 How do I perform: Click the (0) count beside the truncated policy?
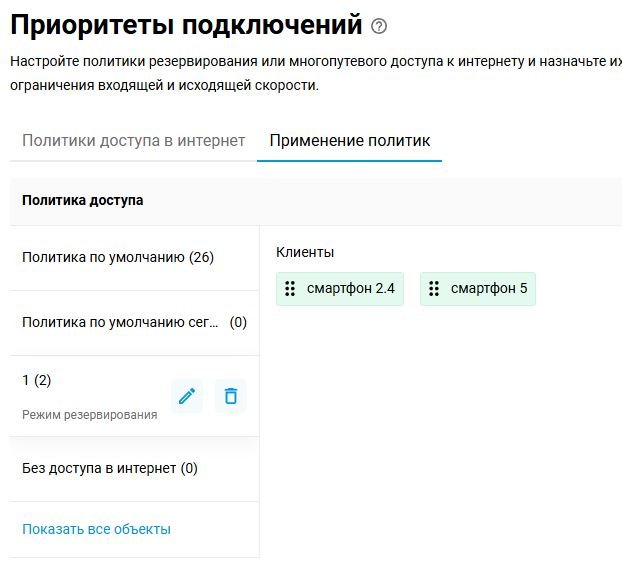click(x=238, y=322)
